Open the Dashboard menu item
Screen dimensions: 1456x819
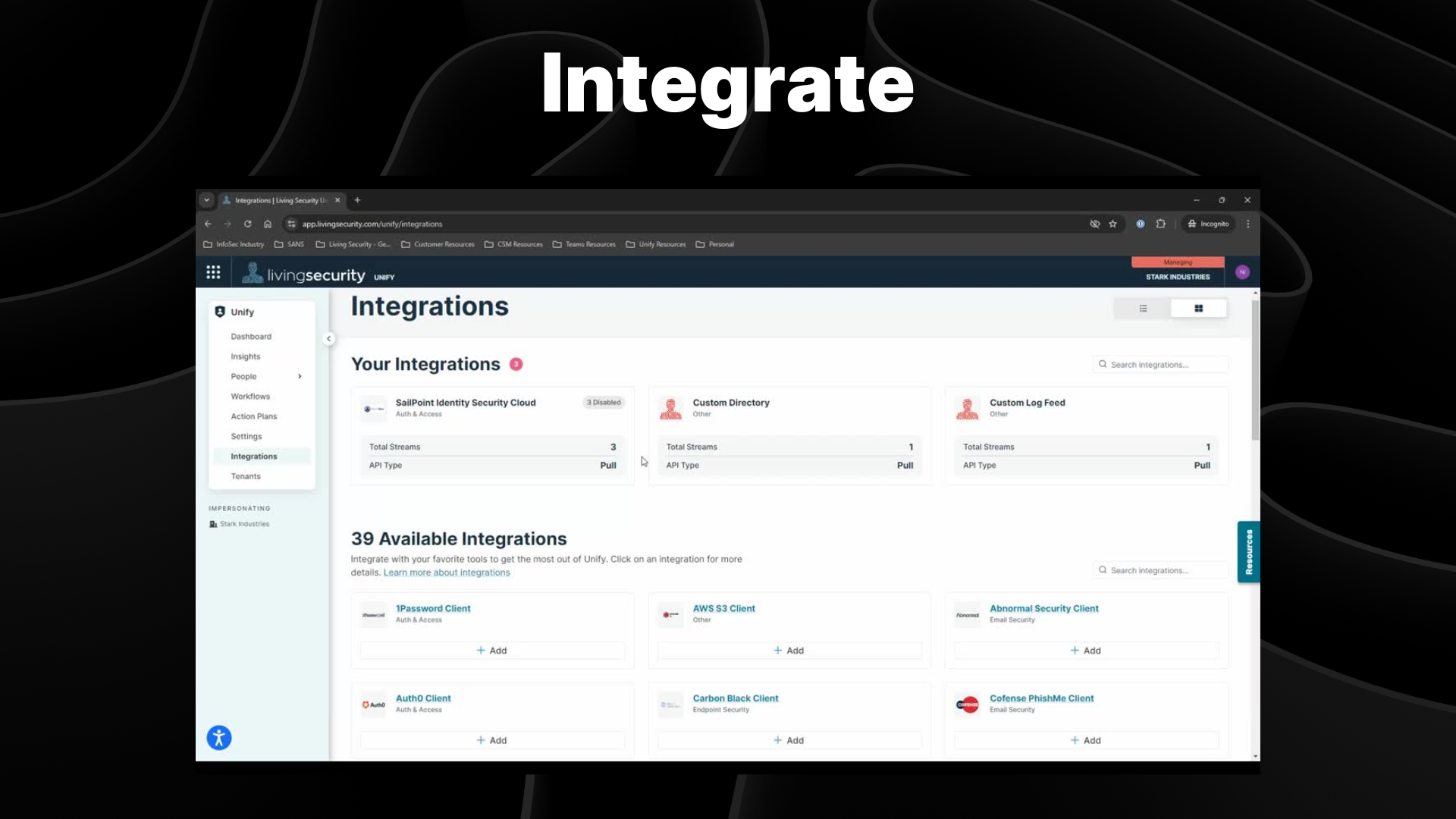[x=250, y=336]
